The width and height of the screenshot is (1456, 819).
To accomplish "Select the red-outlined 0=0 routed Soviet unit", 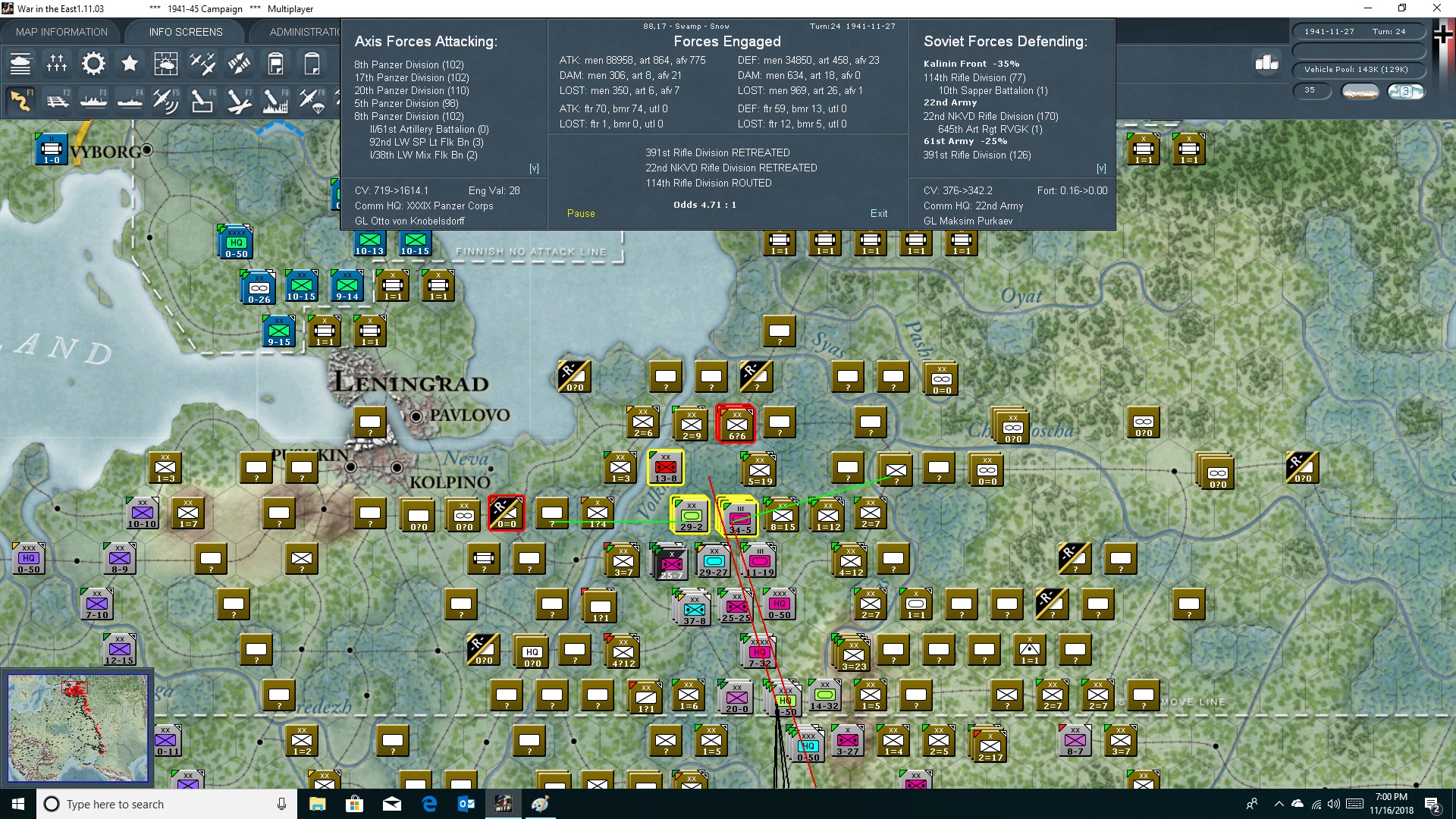I will coord(507,513).
